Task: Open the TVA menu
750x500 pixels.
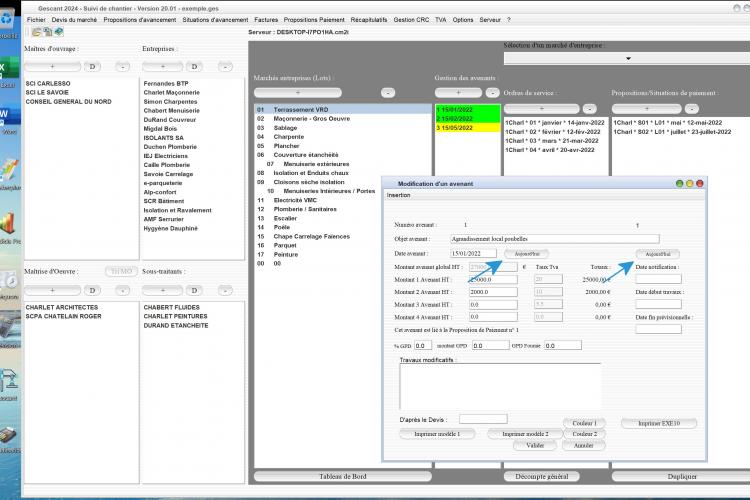Action: [441, 20]
